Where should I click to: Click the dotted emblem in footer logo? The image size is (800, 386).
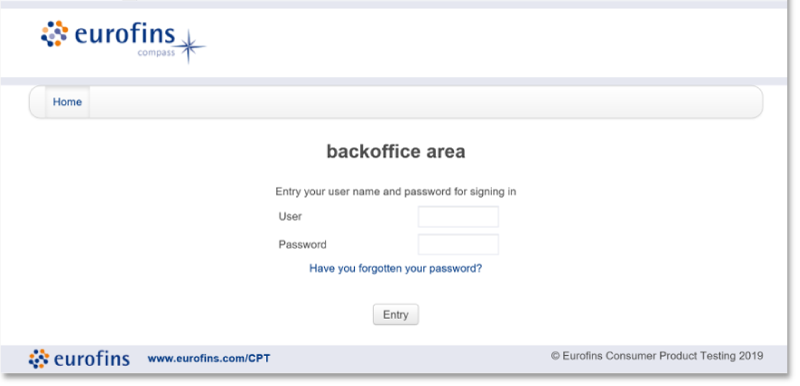tap(39, 359)
